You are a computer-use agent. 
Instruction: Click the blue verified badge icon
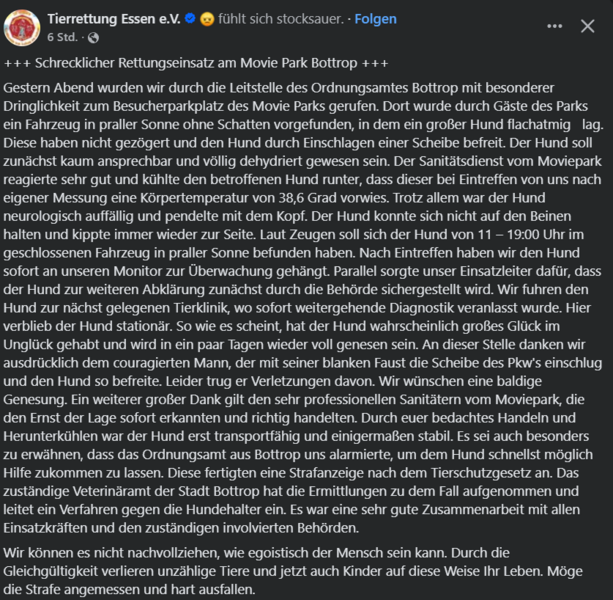(x=190, y=18)
